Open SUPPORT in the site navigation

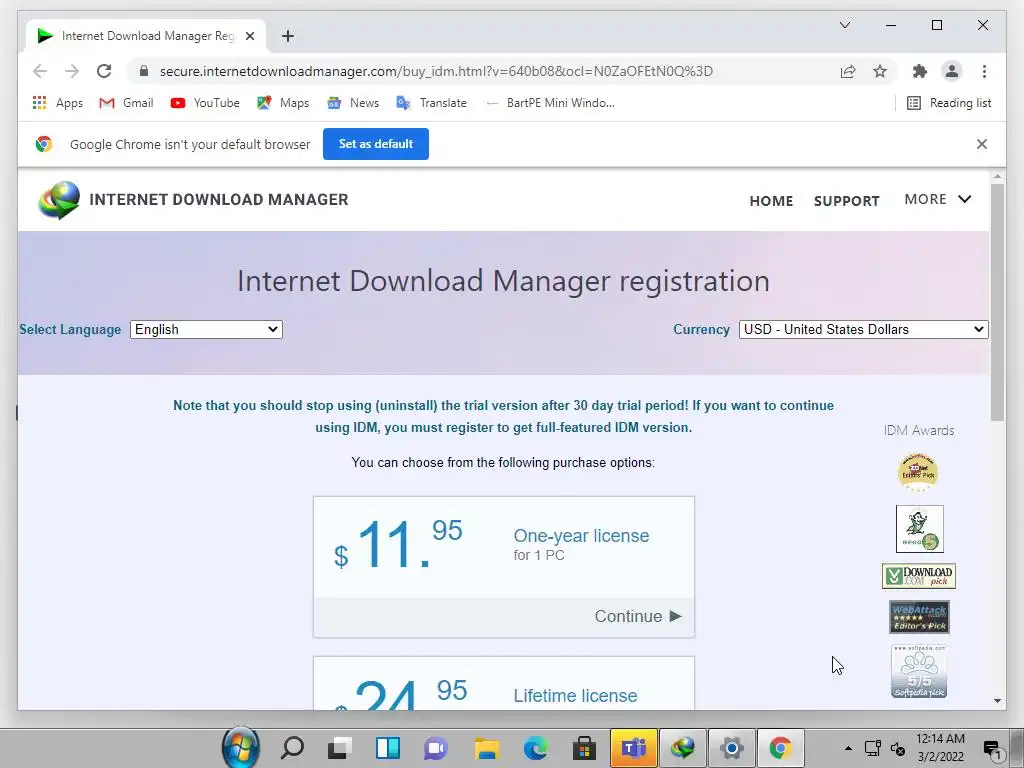pyautogui.click(x=846, y=201)
